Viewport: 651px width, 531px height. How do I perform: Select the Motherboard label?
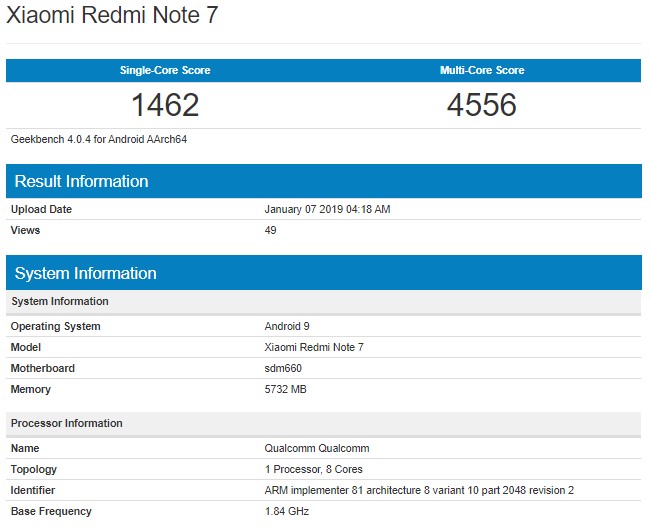42,368
